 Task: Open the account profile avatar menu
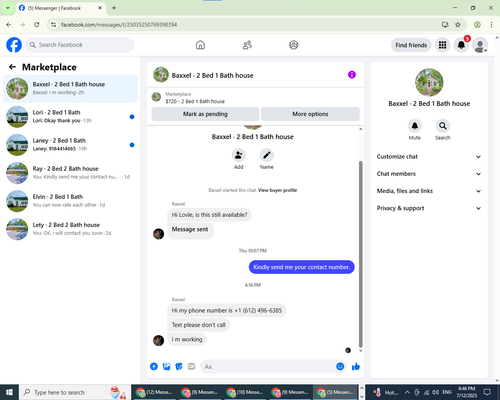[480, 45]
